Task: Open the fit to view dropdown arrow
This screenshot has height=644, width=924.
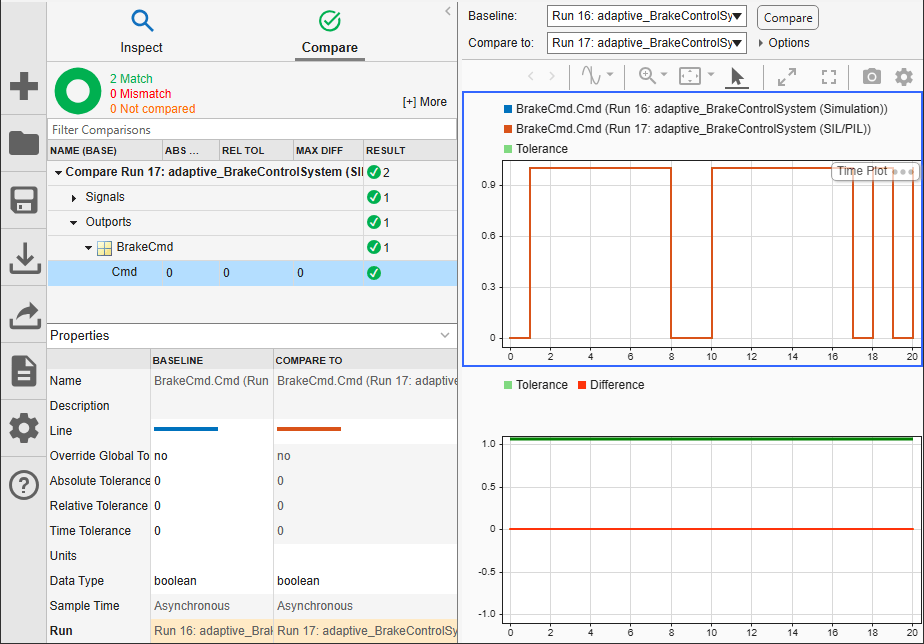Action: (x=711, y=74)
